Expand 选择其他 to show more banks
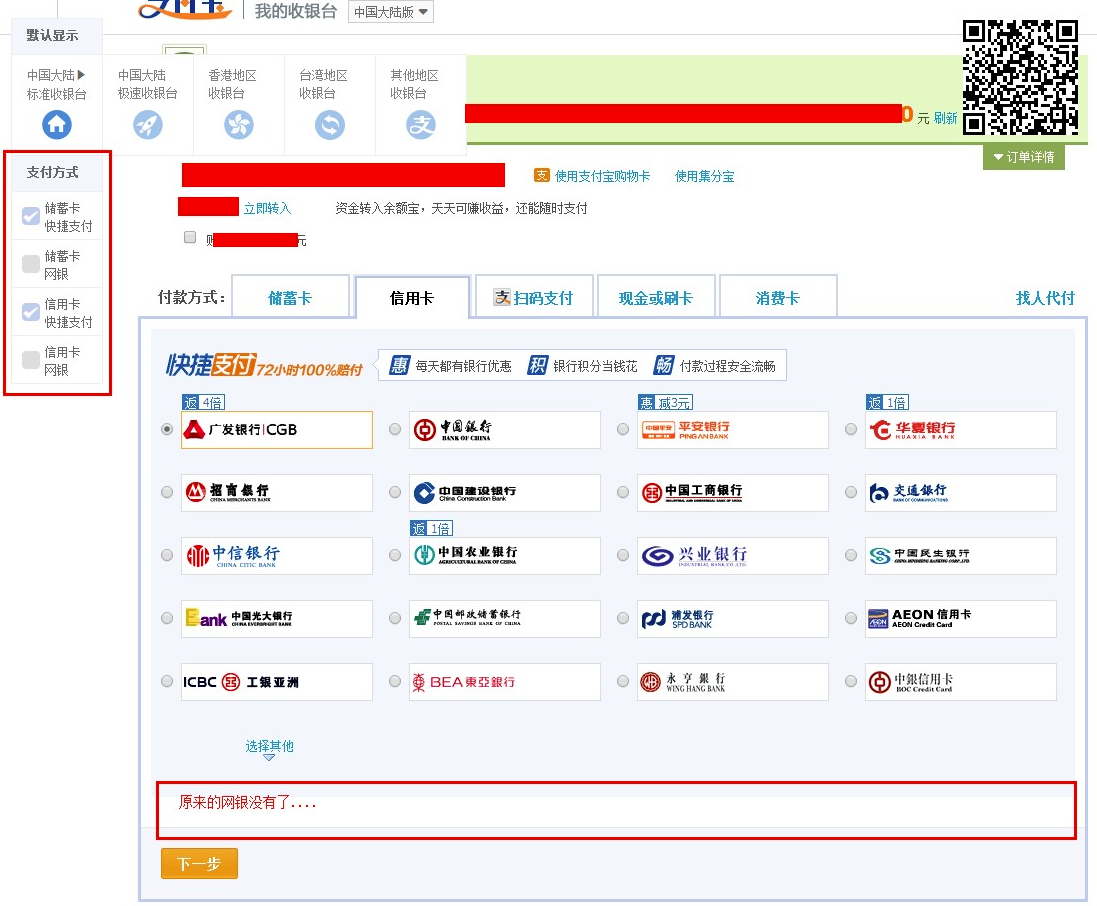This screenshot has width=1097, height=906. [x=269, y=748]
